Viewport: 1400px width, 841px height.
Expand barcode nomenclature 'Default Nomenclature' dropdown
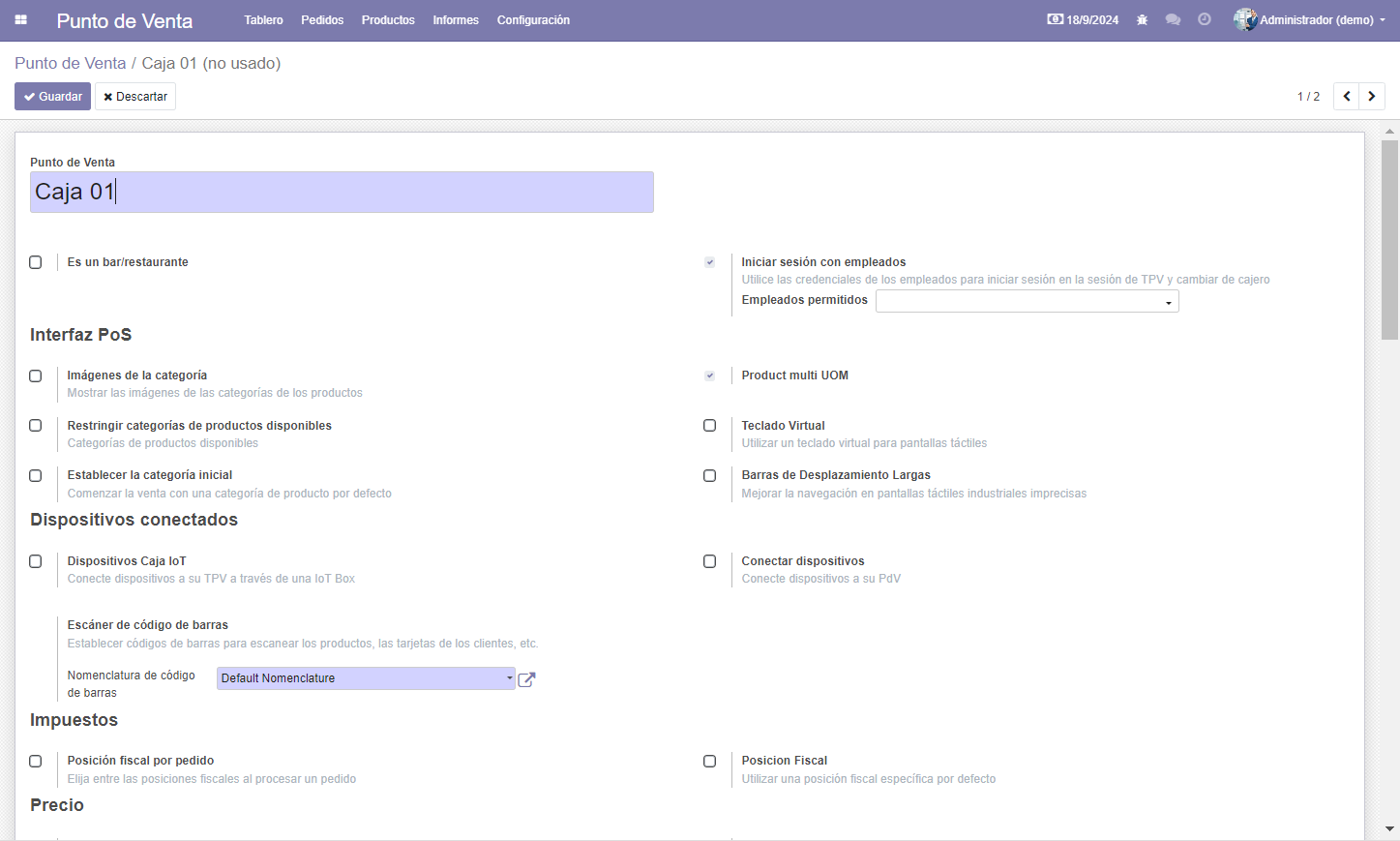[x=366, y=678]
